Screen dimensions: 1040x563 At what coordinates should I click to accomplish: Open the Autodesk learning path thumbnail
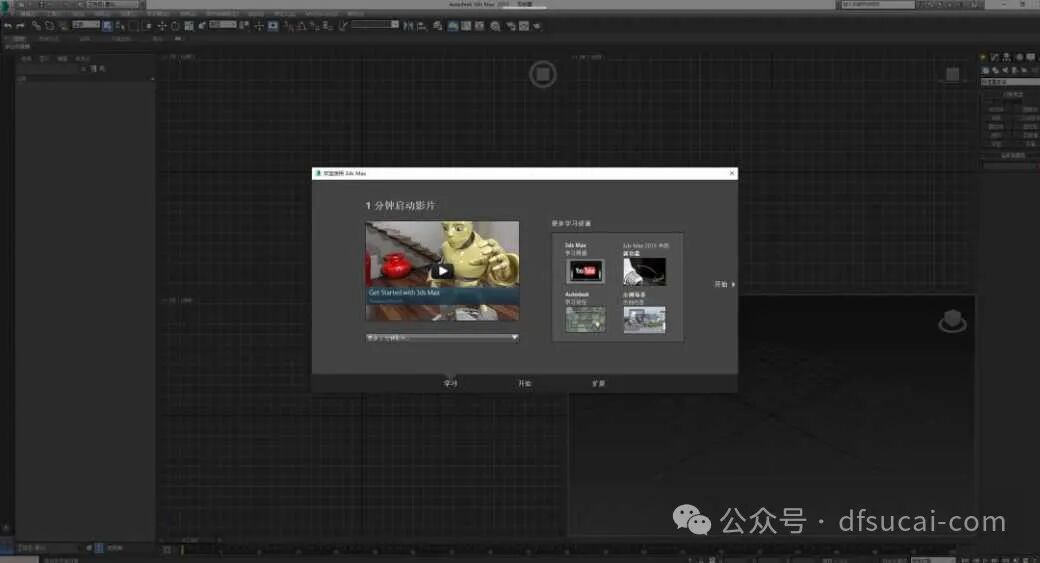[585, 319]
